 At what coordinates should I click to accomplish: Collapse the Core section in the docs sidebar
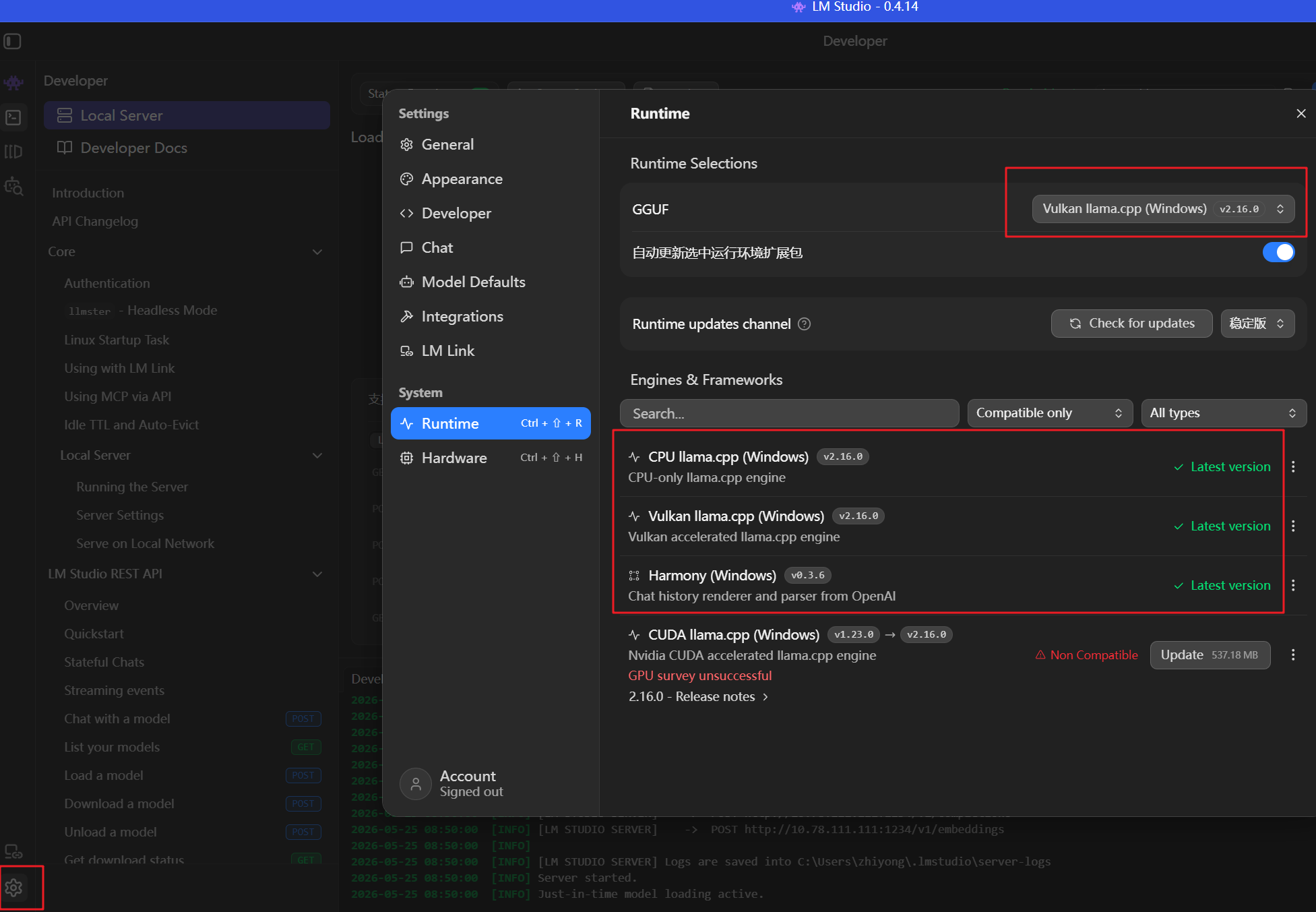point(317,252)
